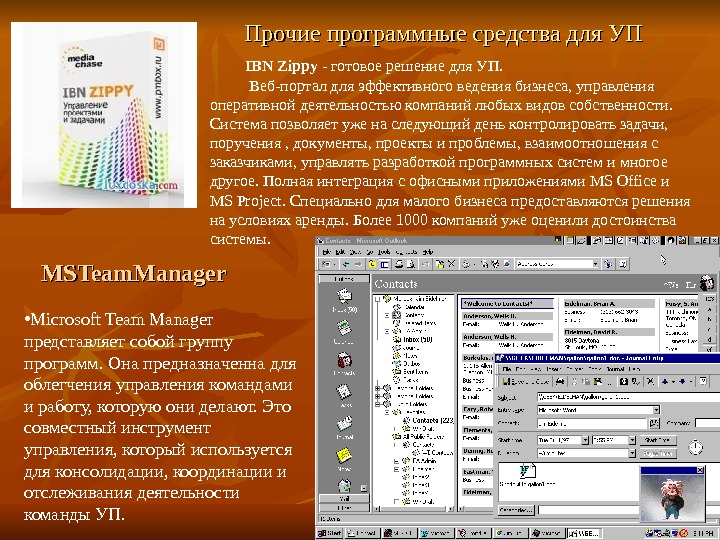Close the Office Assistant popup
720x540 pixels.
[700, 470]
